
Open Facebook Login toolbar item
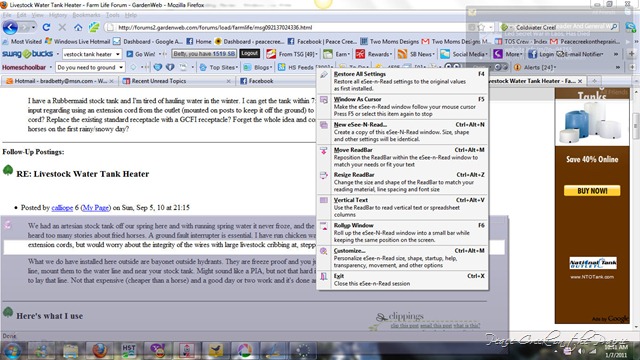[541, 54]
